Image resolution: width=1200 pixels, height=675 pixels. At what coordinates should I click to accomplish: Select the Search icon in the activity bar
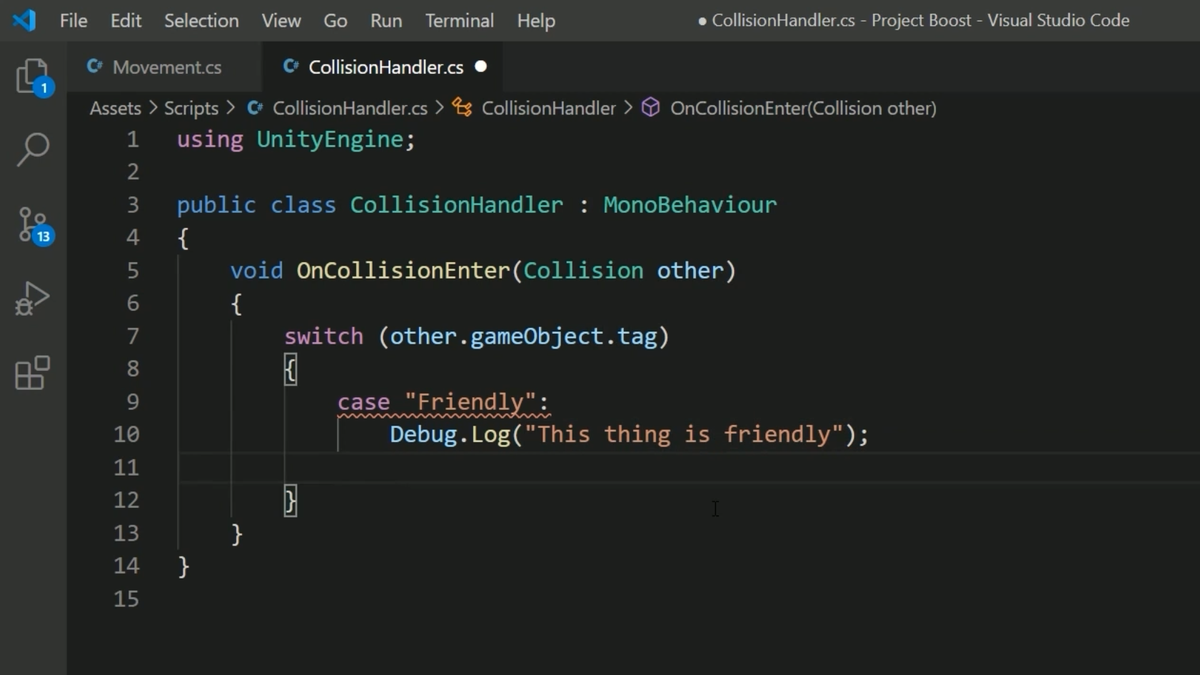32,150
